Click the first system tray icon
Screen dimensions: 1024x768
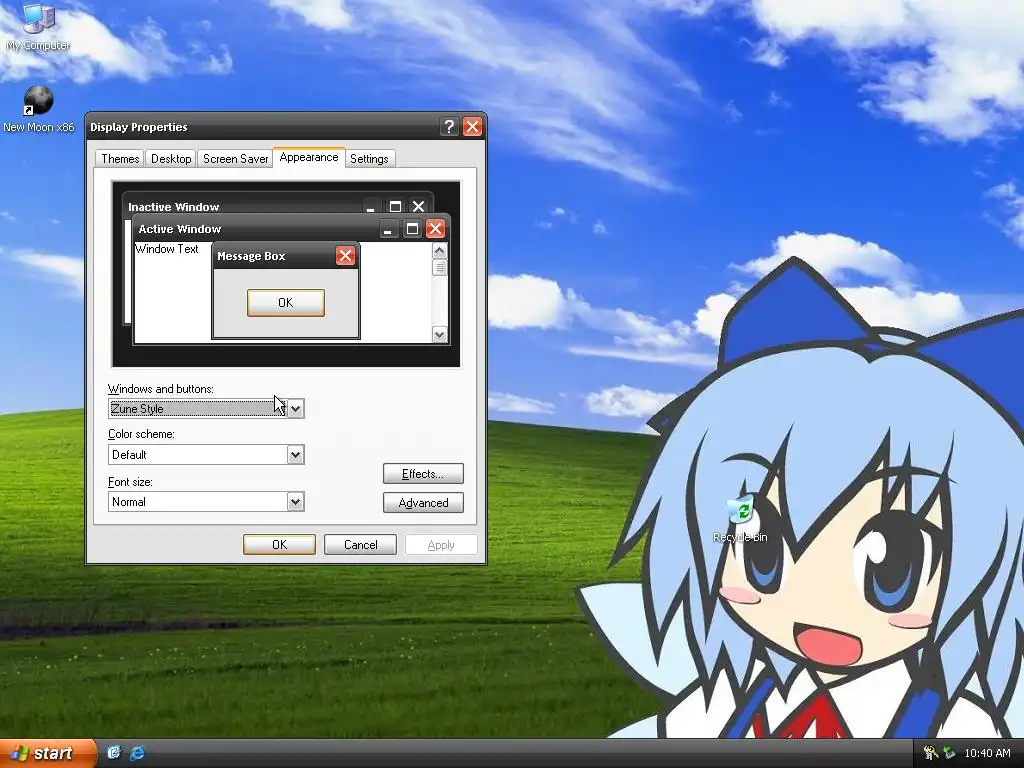[x=931, y=753]
